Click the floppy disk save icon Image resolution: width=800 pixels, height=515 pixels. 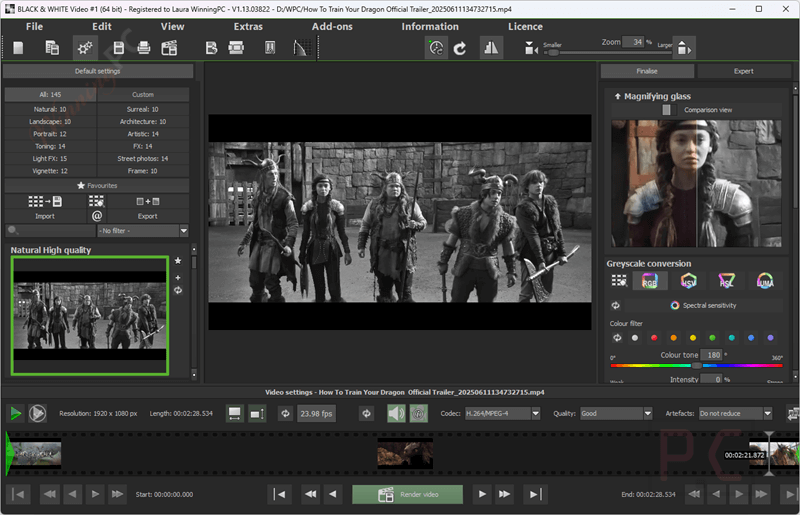click(x=118, y=48)
